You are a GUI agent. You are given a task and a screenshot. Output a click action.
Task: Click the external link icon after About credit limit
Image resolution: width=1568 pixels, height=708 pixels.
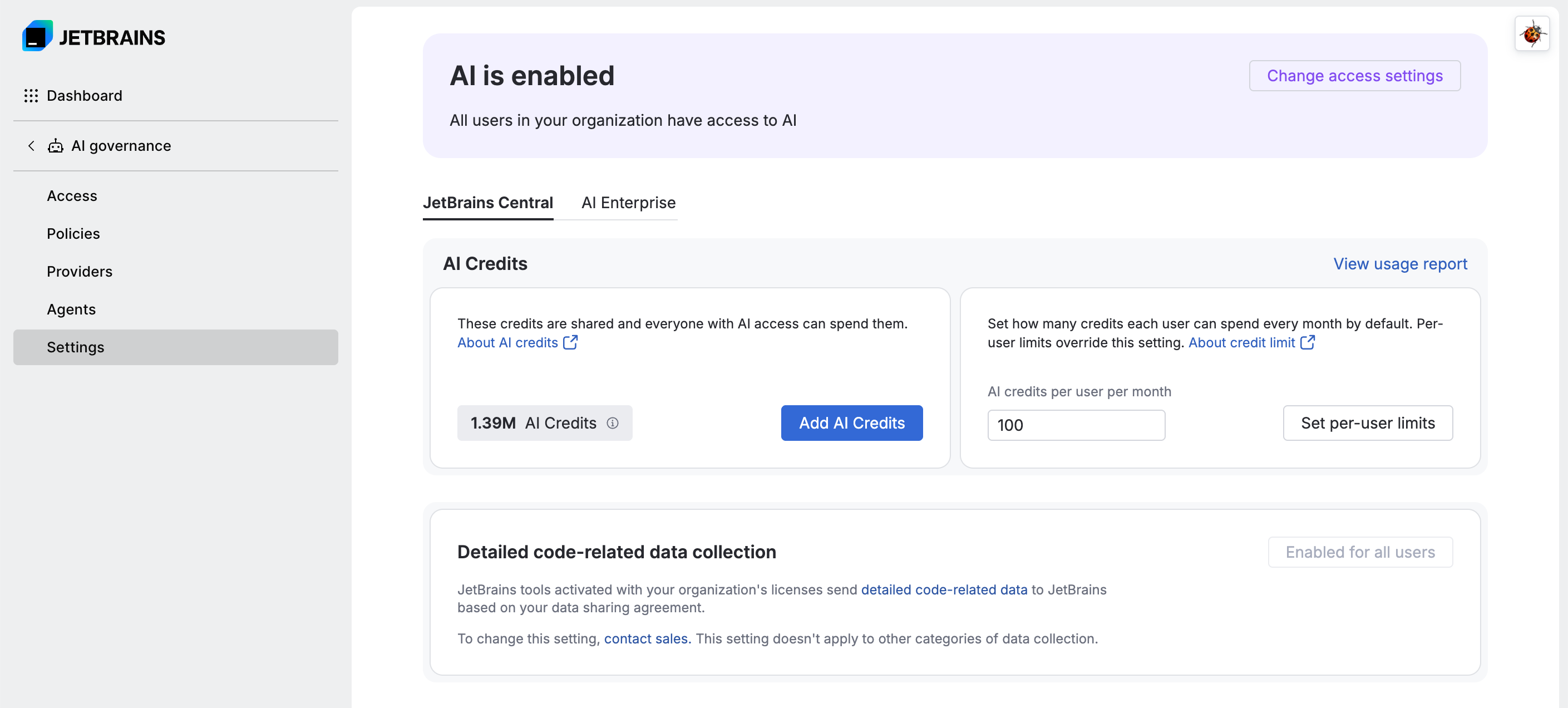point(1307,343)
